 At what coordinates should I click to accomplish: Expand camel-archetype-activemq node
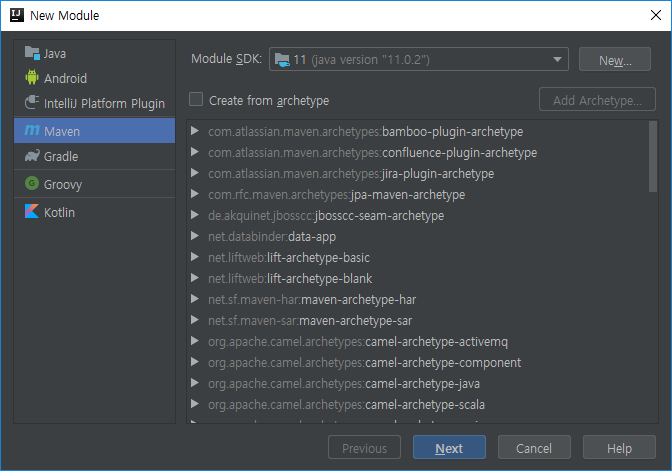pyautogui.click(x=195, y=341)
